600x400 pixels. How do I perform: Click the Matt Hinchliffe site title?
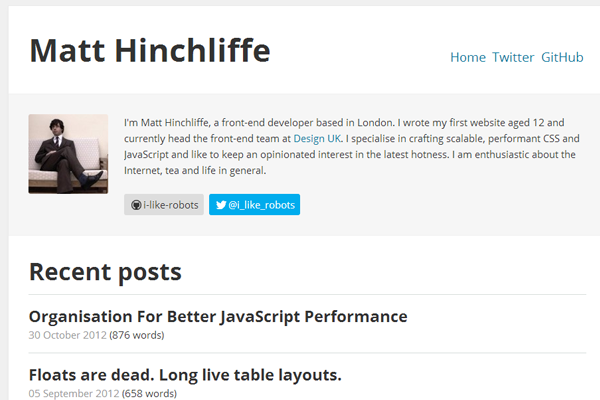pyautogui.click(x=150, y=51)
